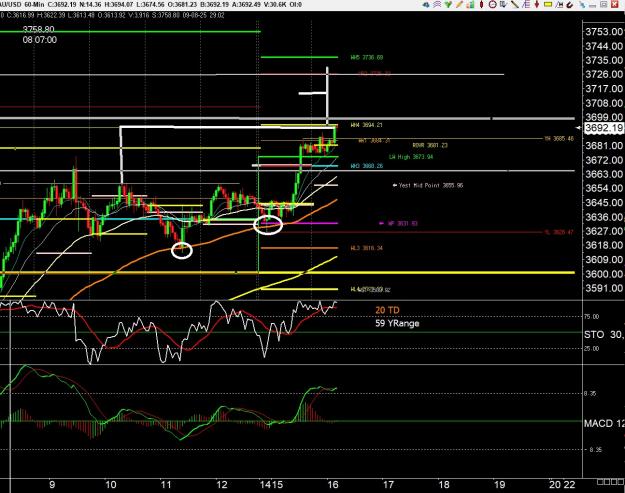This screenshot has width=625, height=493.
Task: Select the WL3 3616.34 level label
Action: click(x=367, y=248)
